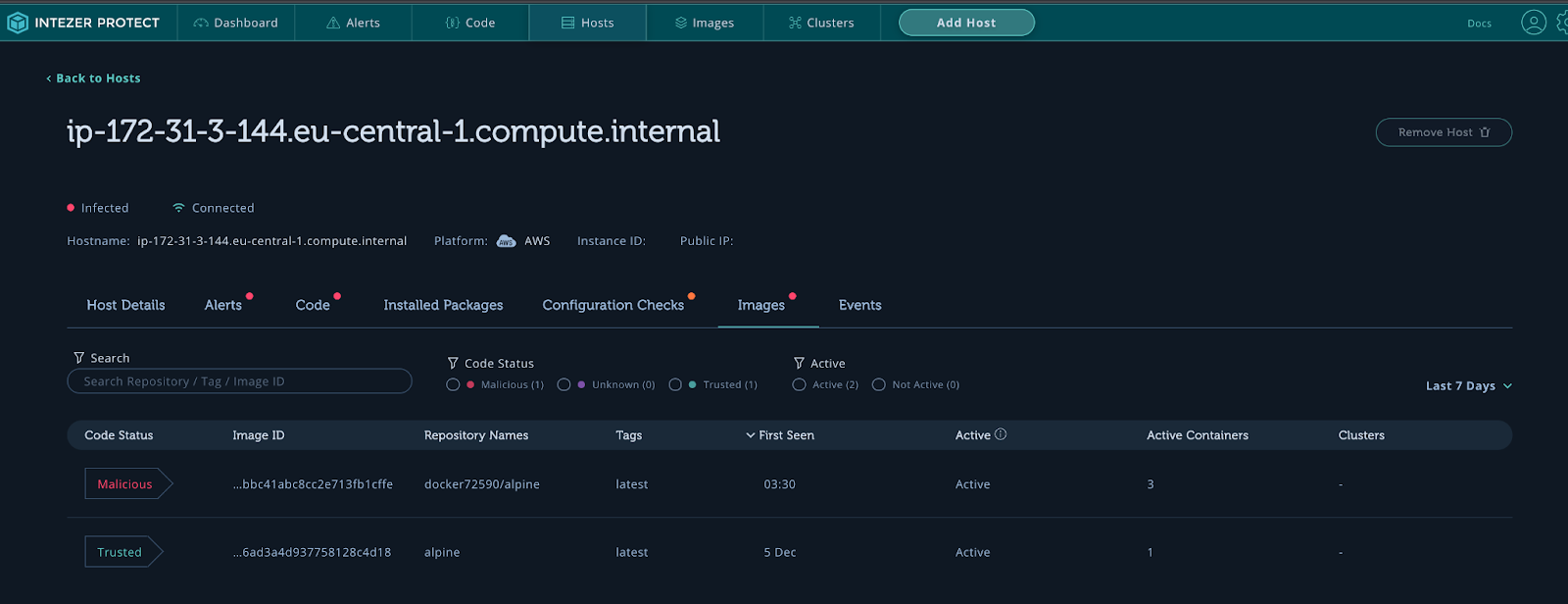Image resolution: width=1568 pixels, height=604 pixels.
Task: Select the Malicious (1) radio filter
Action: coord(453,385)
